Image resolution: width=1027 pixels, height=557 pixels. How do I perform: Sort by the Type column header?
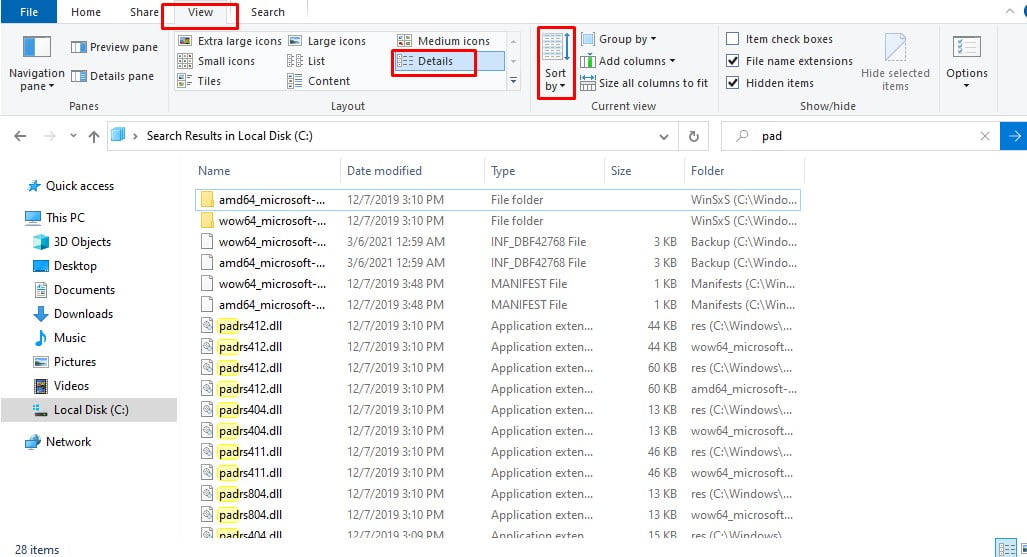tap(545, 171)
